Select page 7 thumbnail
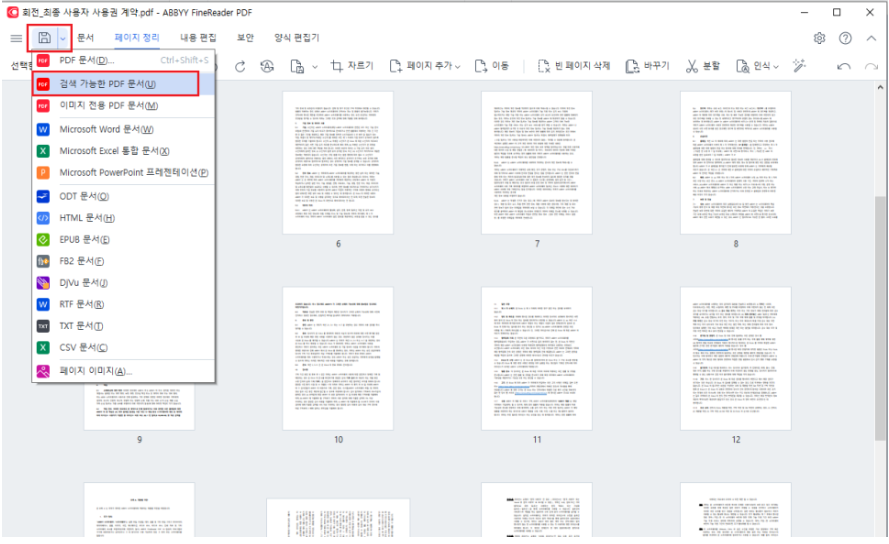 (537, 163)
